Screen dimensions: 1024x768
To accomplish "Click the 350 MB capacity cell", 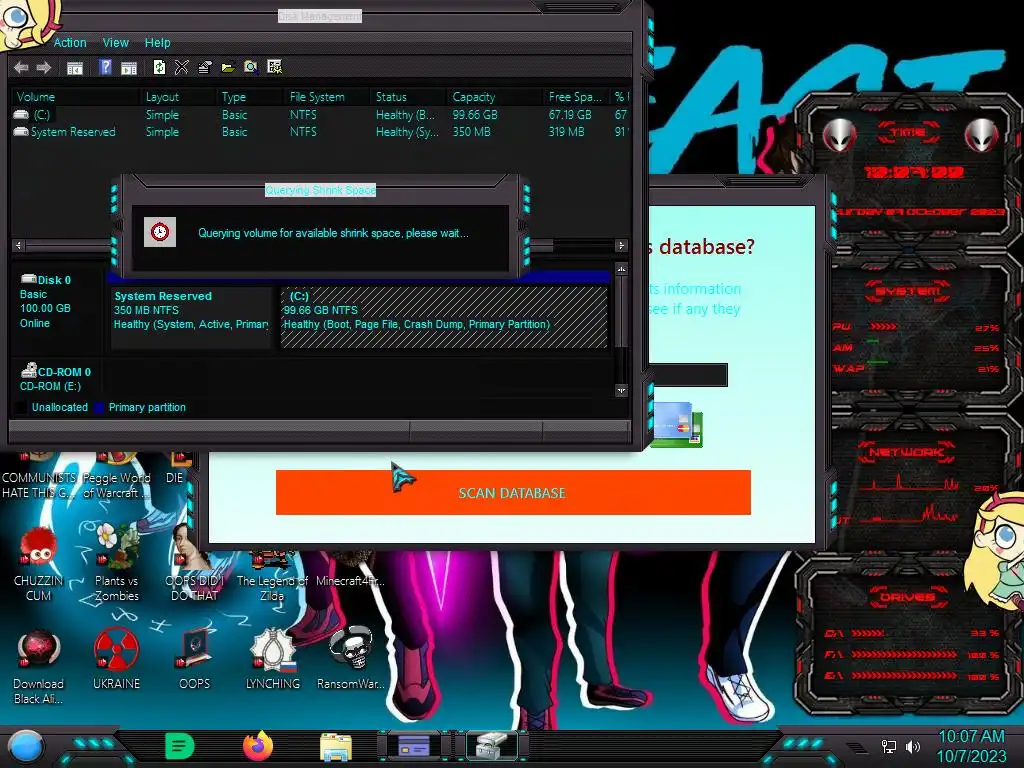I will 471,131.
